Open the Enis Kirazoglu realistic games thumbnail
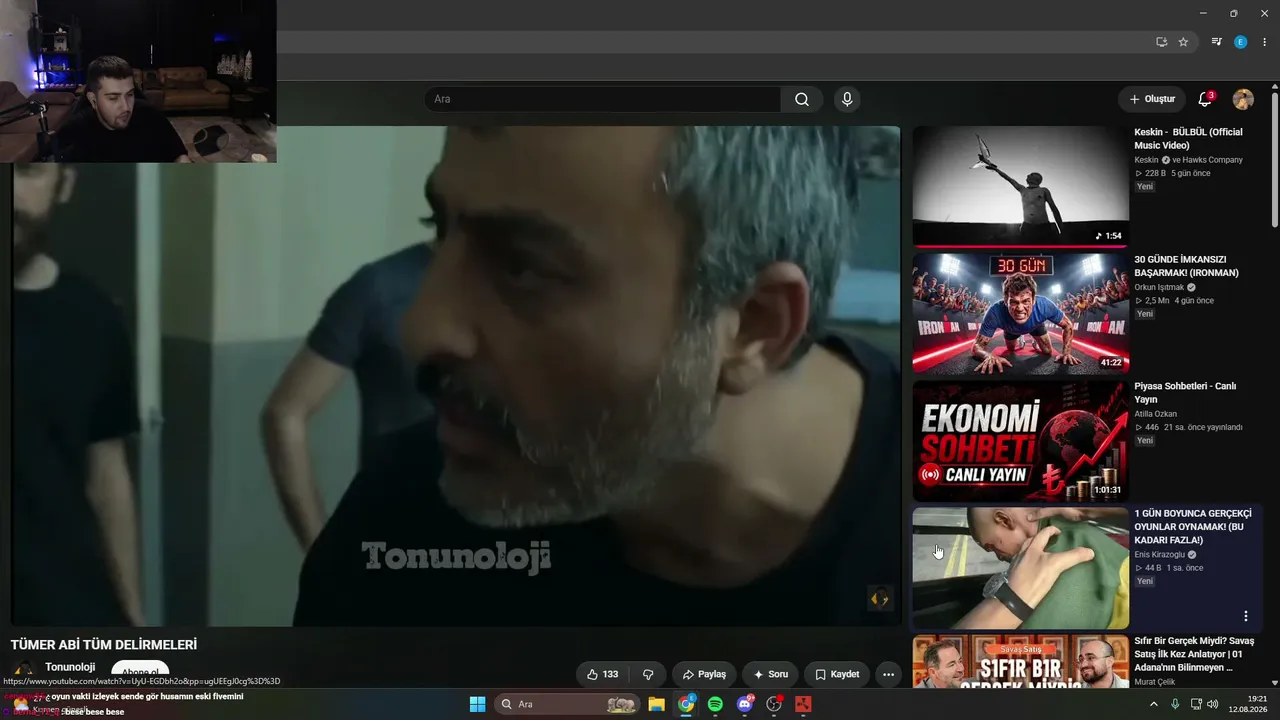 (1020, 567)
